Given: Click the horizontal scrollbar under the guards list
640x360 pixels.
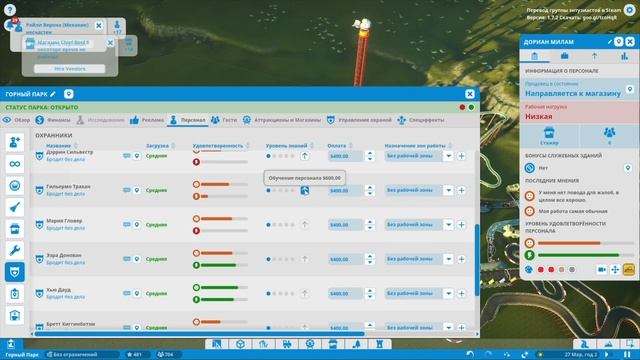Looking at the screenshot, I should tap(199, 334).
